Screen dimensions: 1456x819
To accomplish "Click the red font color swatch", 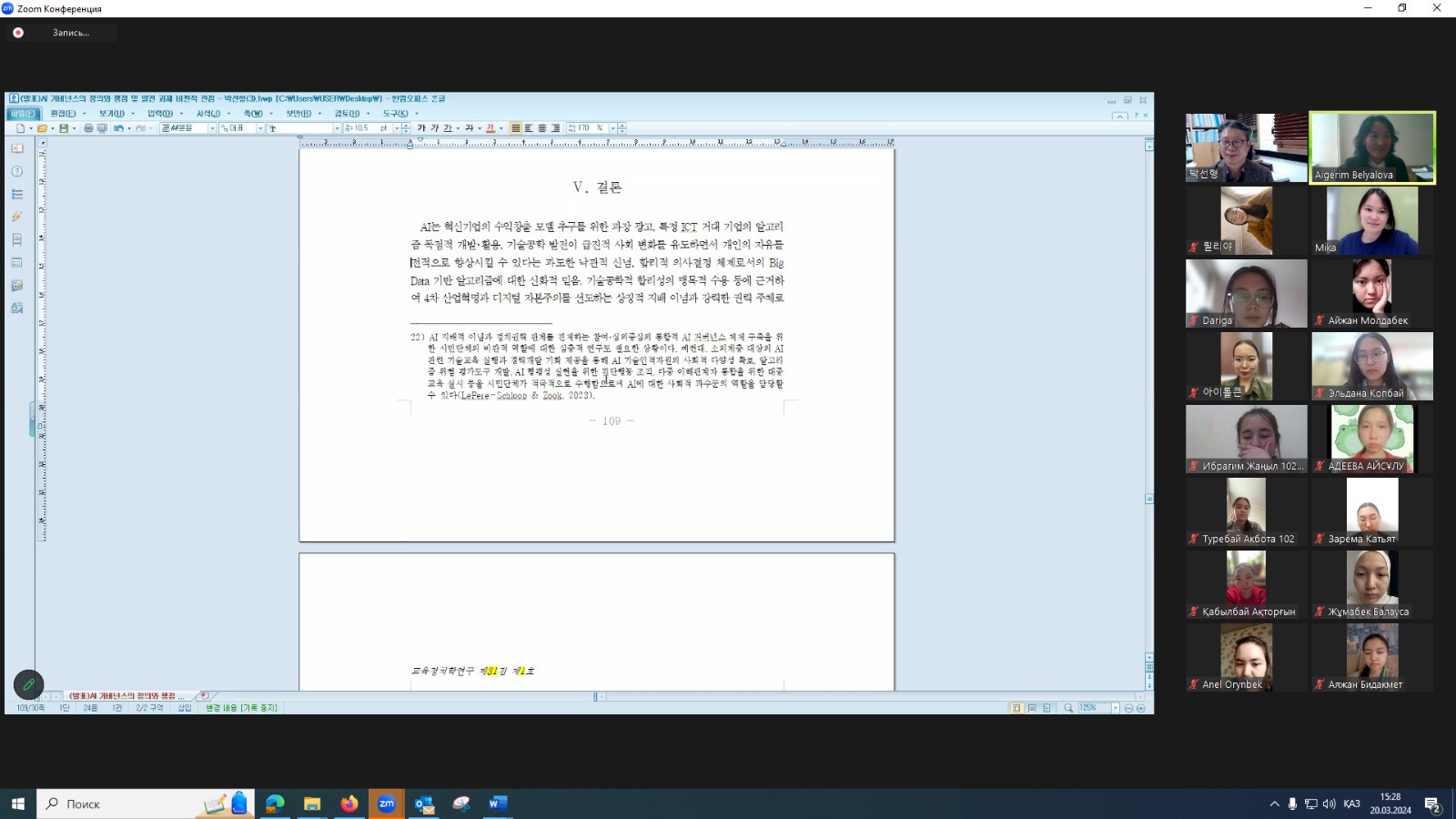I will 490,128.
